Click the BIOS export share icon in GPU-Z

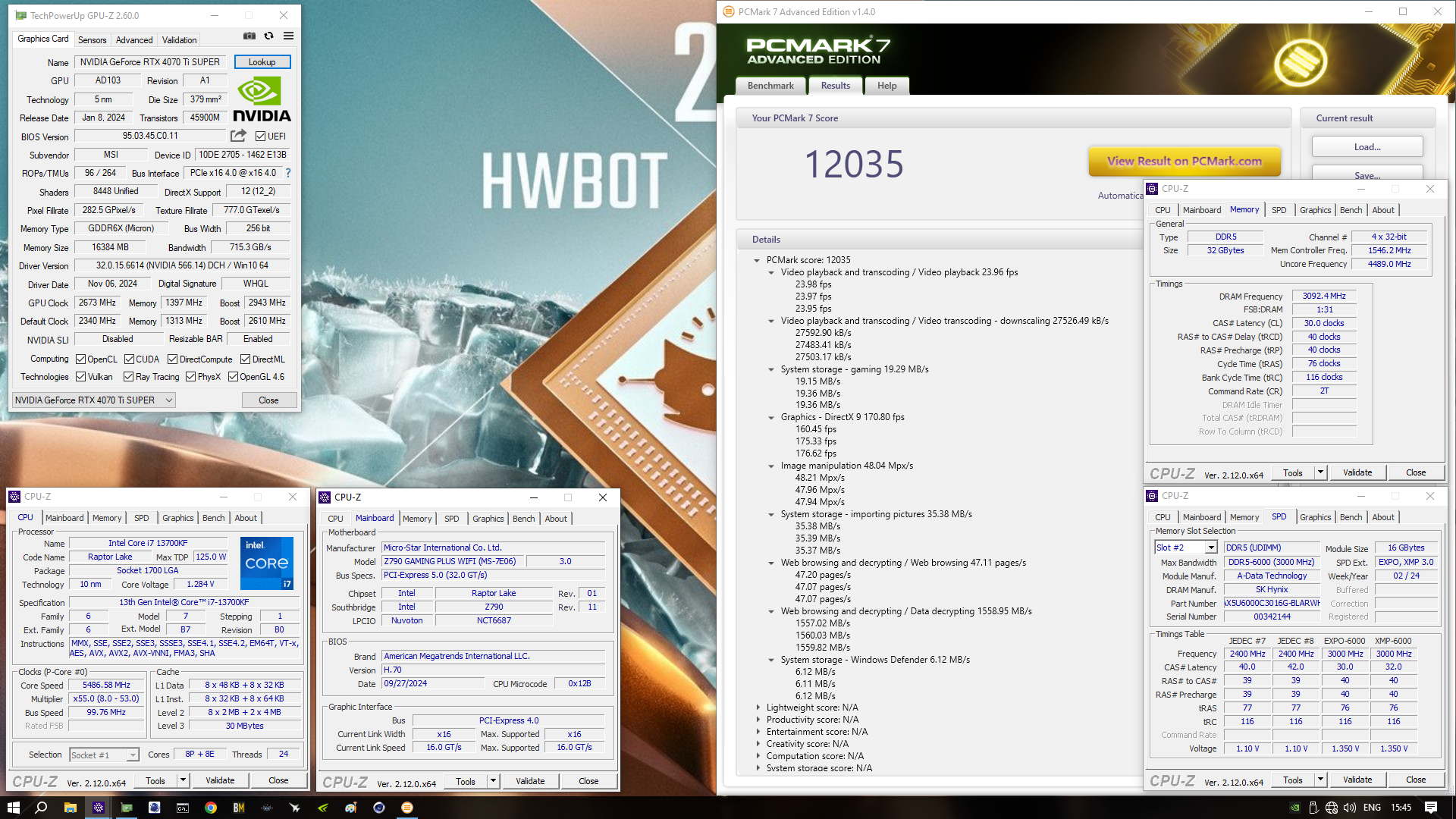239,136
